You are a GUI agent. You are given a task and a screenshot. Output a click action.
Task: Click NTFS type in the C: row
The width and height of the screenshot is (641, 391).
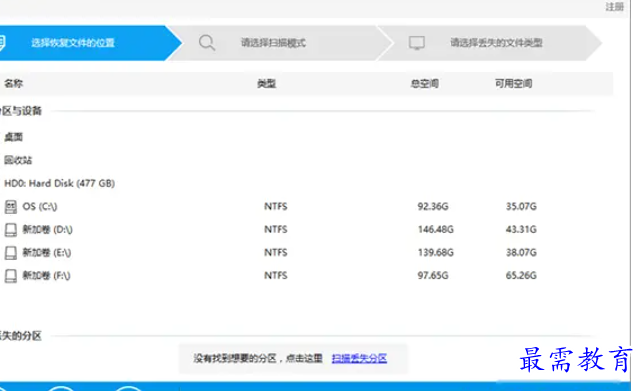tap(276, 207)
